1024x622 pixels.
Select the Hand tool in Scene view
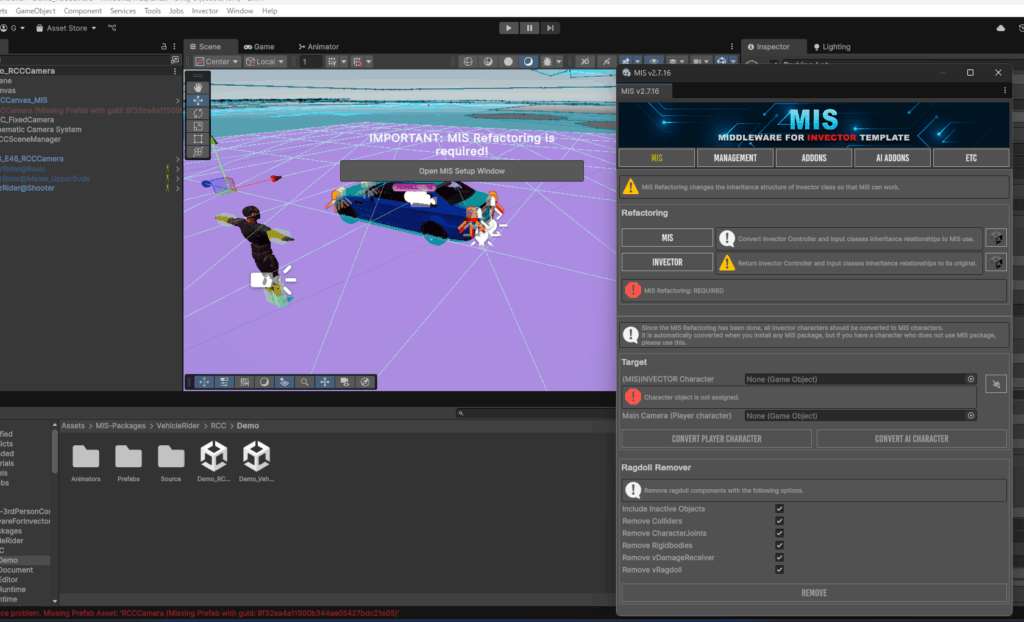[198, 87]
